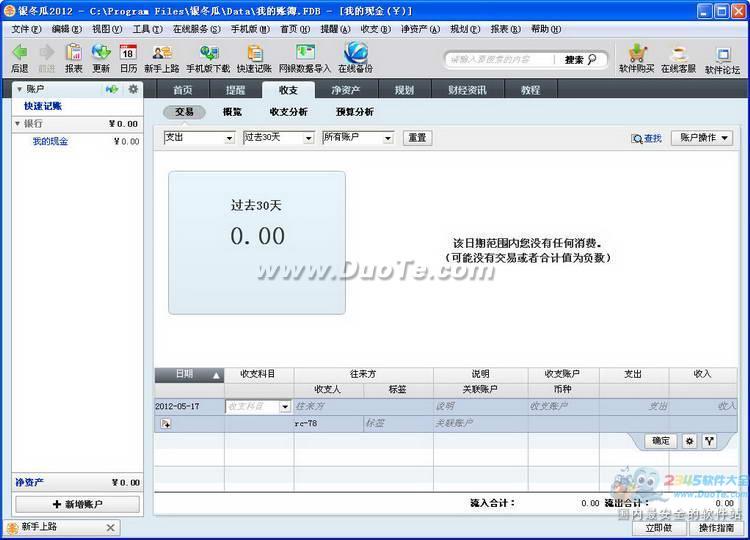
Task: Click the 报表 reports toolbar icon
Action: [x=74, y=58]
